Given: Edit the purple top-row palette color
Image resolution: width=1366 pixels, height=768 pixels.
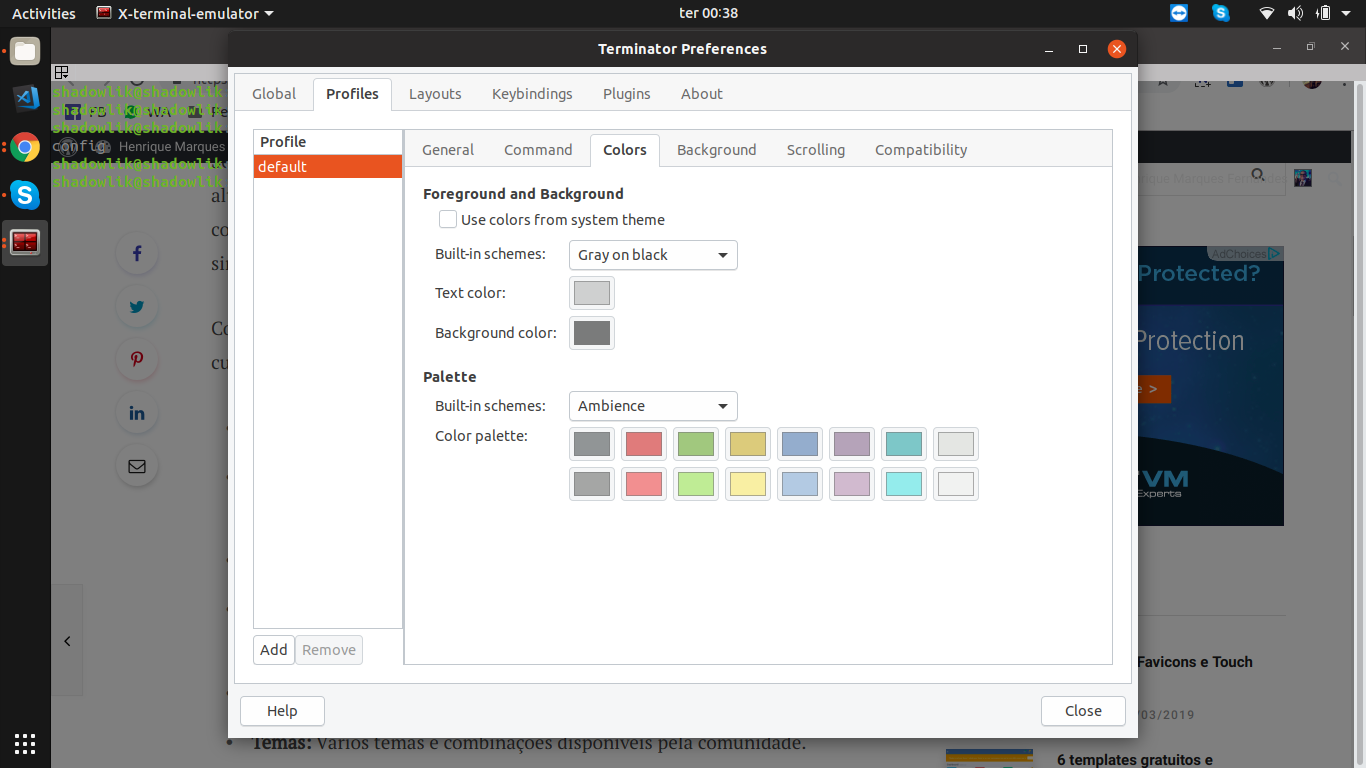Looking at the screenshot, I should coord(852,444).
